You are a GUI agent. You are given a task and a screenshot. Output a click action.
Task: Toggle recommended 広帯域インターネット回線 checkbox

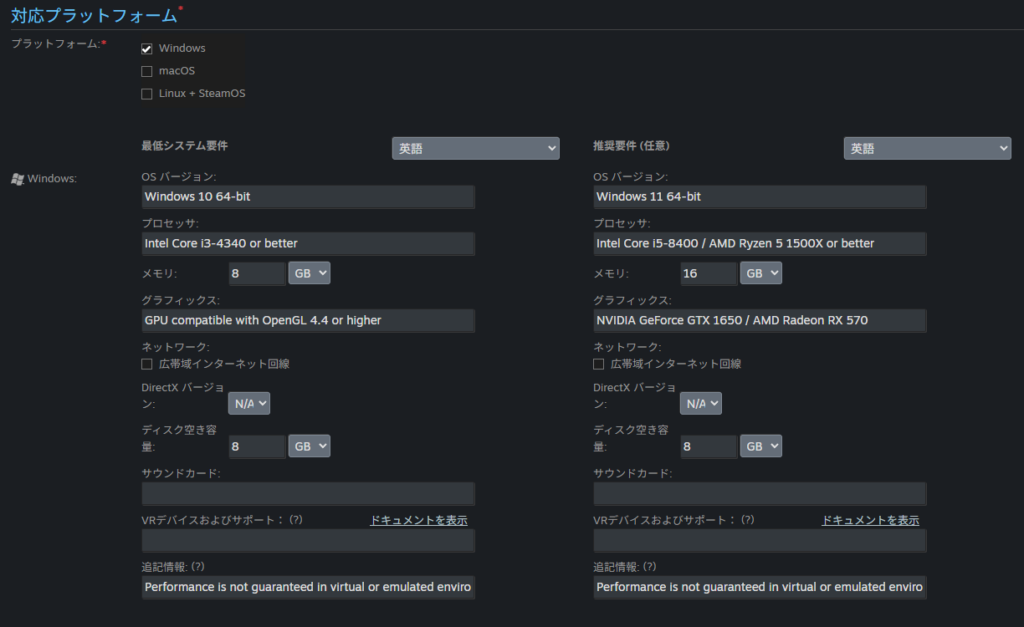599,365
